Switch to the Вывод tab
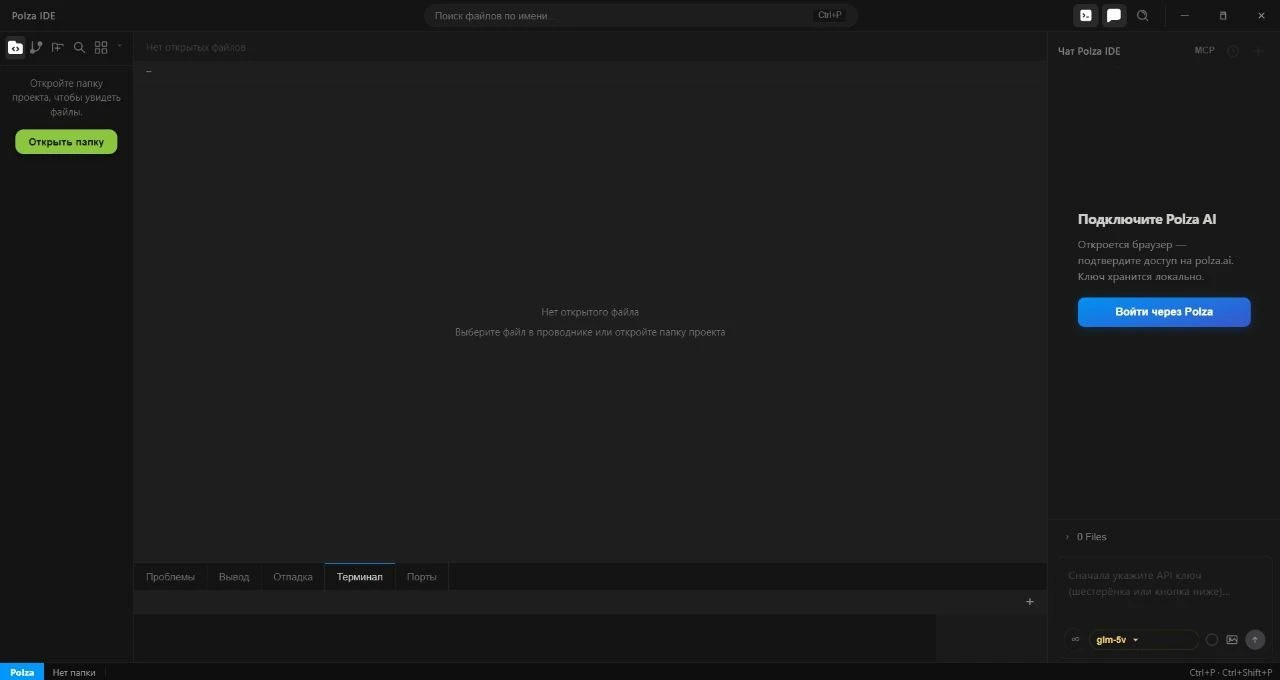Viewport: 1280px width, 680px height. 234,577
